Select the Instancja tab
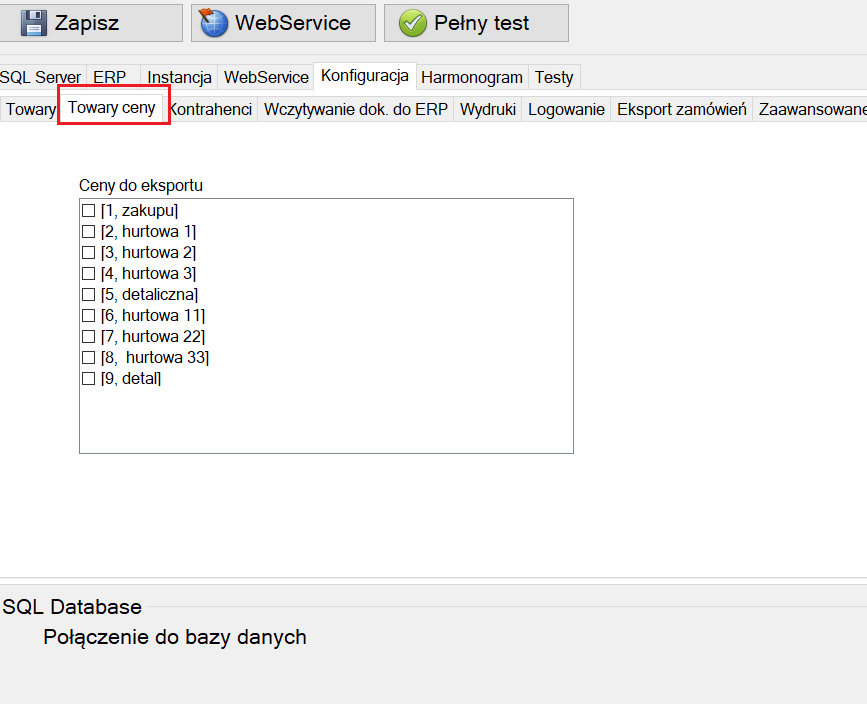 point(179,77)
